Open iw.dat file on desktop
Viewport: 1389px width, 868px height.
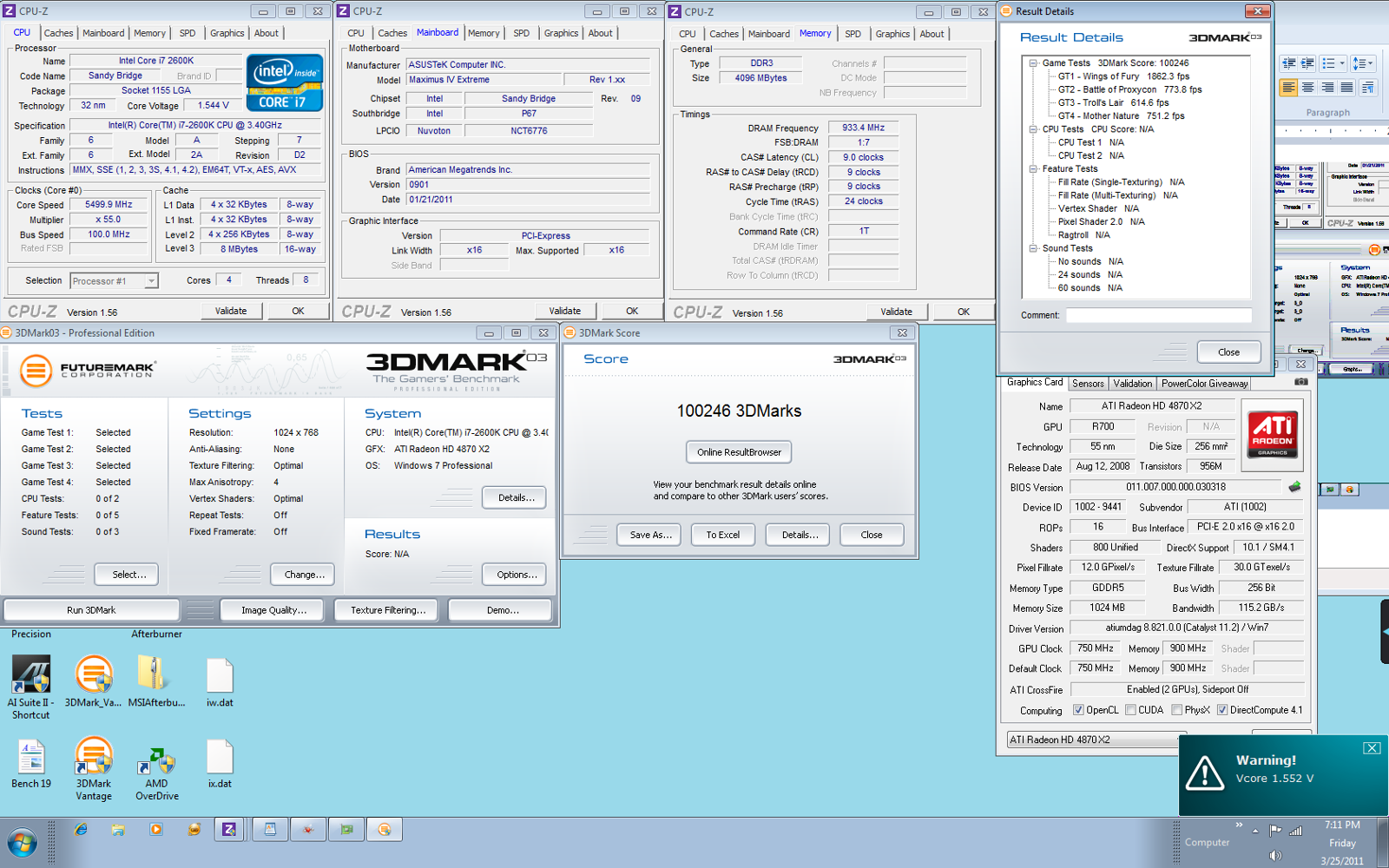220,681
